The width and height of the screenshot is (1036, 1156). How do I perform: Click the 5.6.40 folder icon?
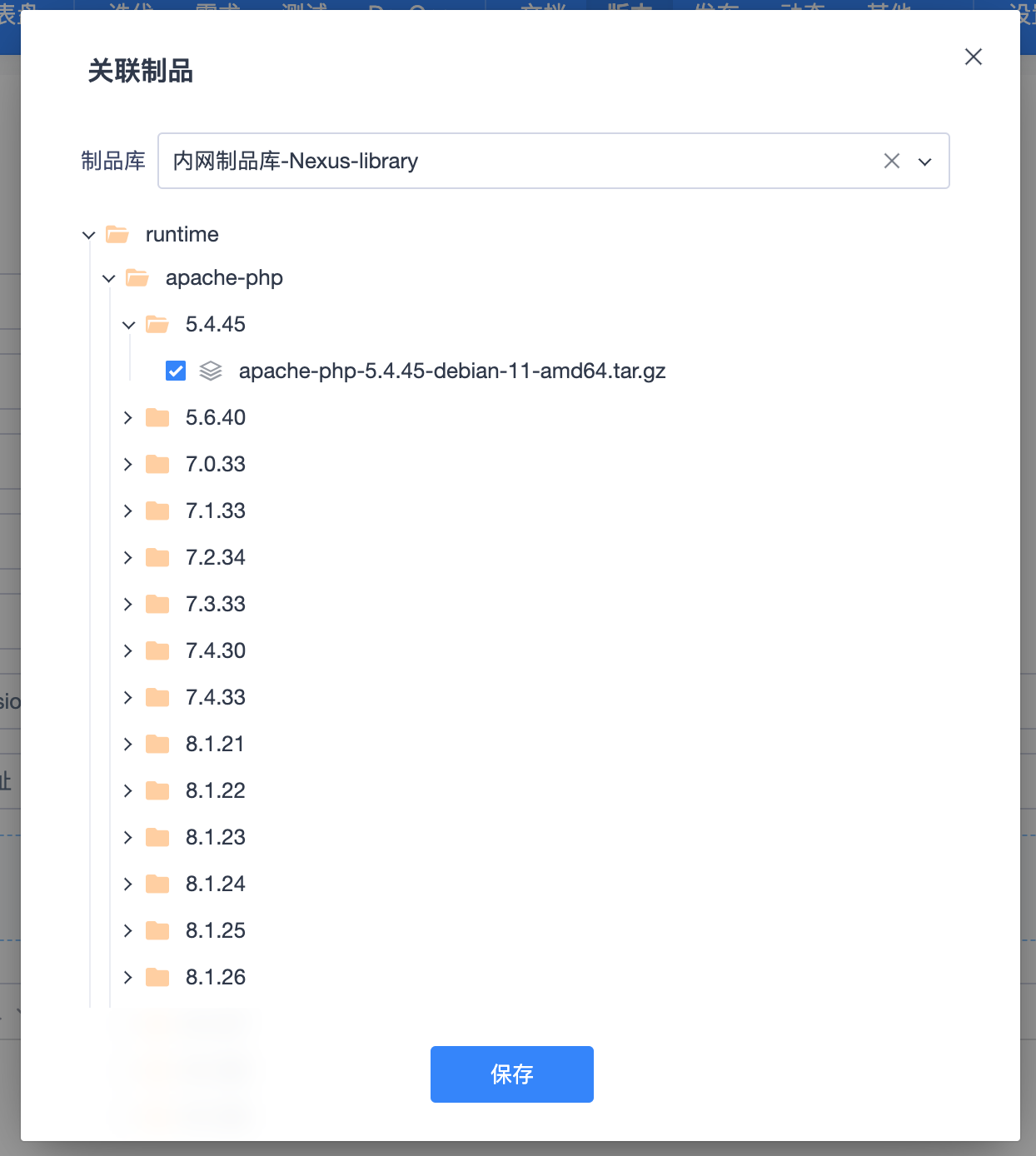point(157,417)
